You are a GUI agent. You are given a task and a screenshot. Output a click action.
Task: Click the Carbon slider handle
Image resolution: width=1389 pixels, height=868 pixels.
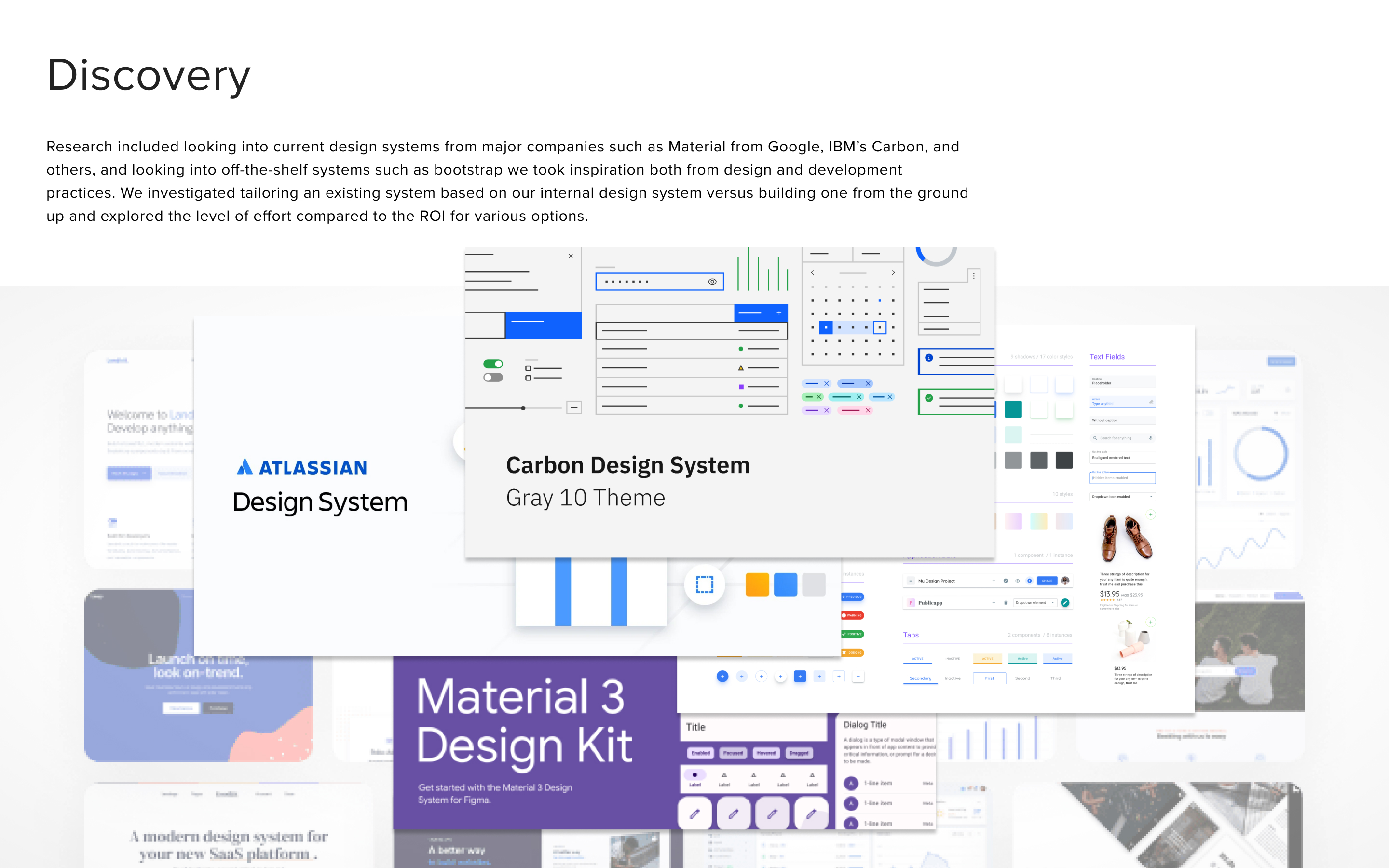[x=523, y=408]
